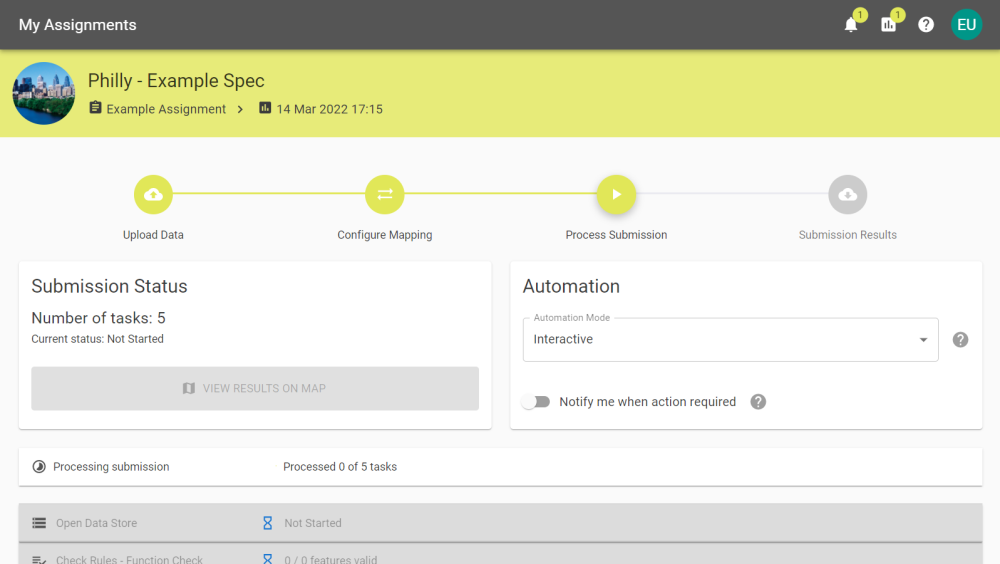
Task: Click the Philly city thumbnail image
Action: tap(44, 93)
